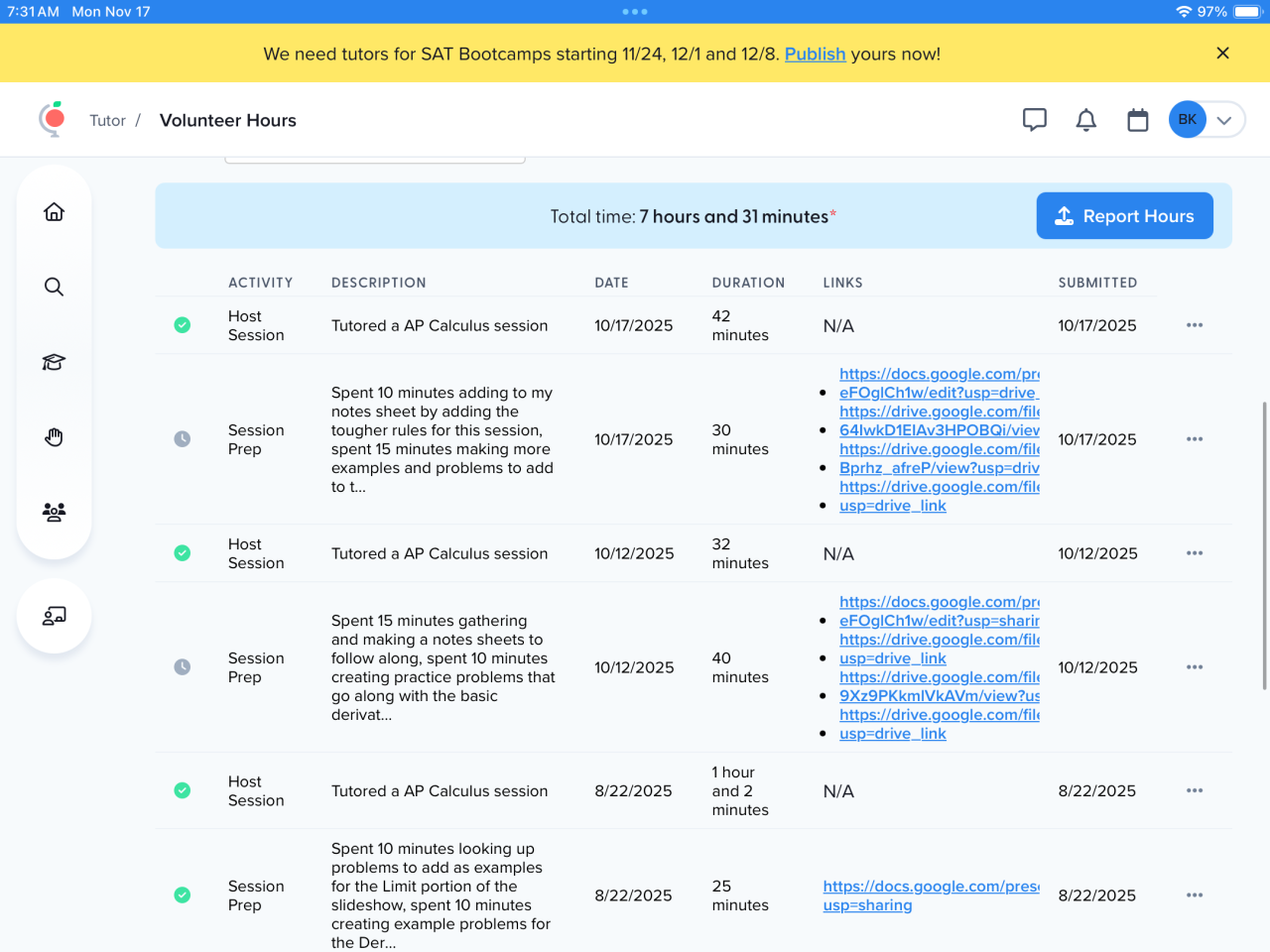Click the Tutor breadcrumb
This screenshot has height=952, width=1270.
pyautogui.click(x=107, y=120)
